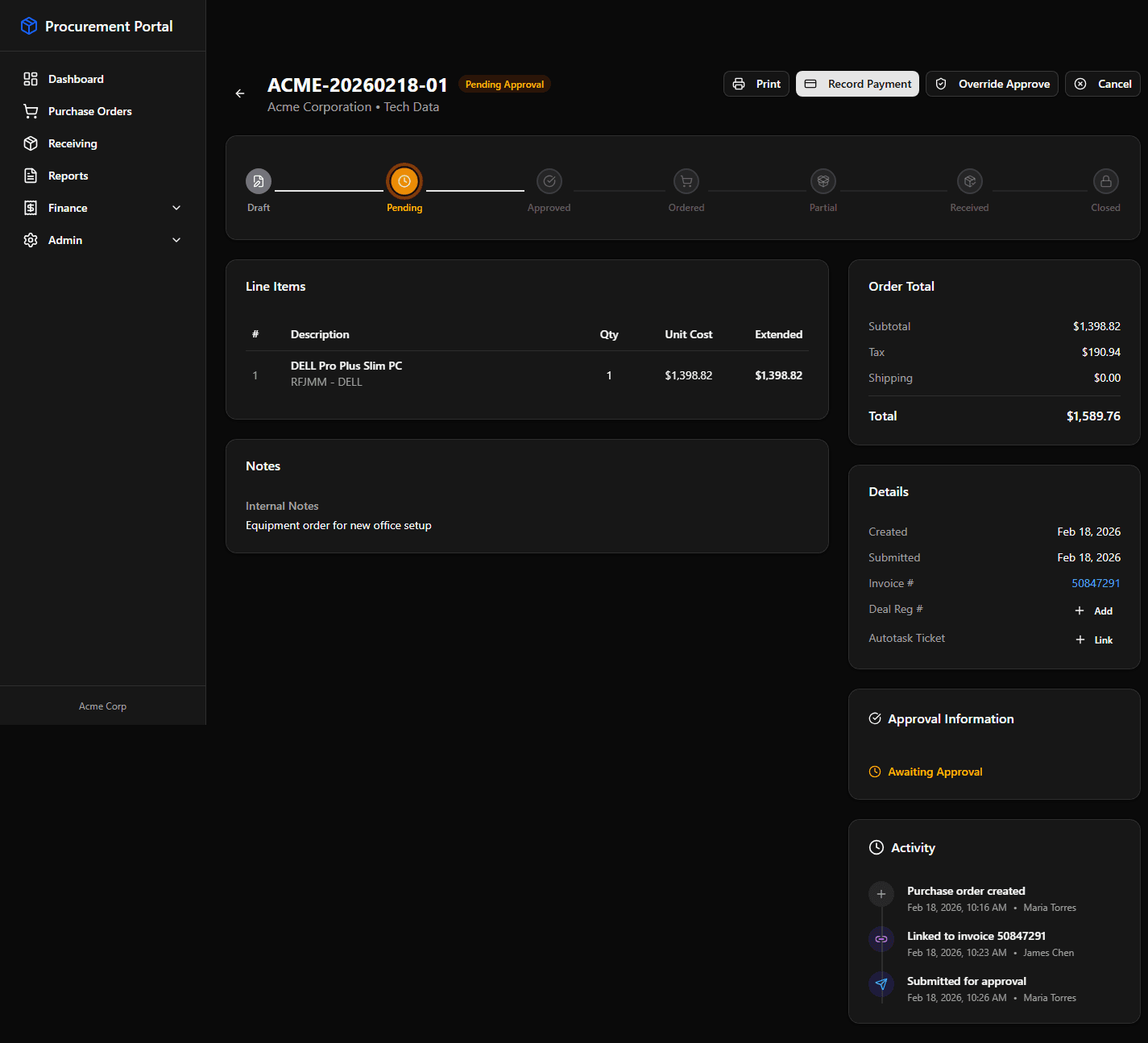Select Purchase Orders in the navigation menu

89,111
